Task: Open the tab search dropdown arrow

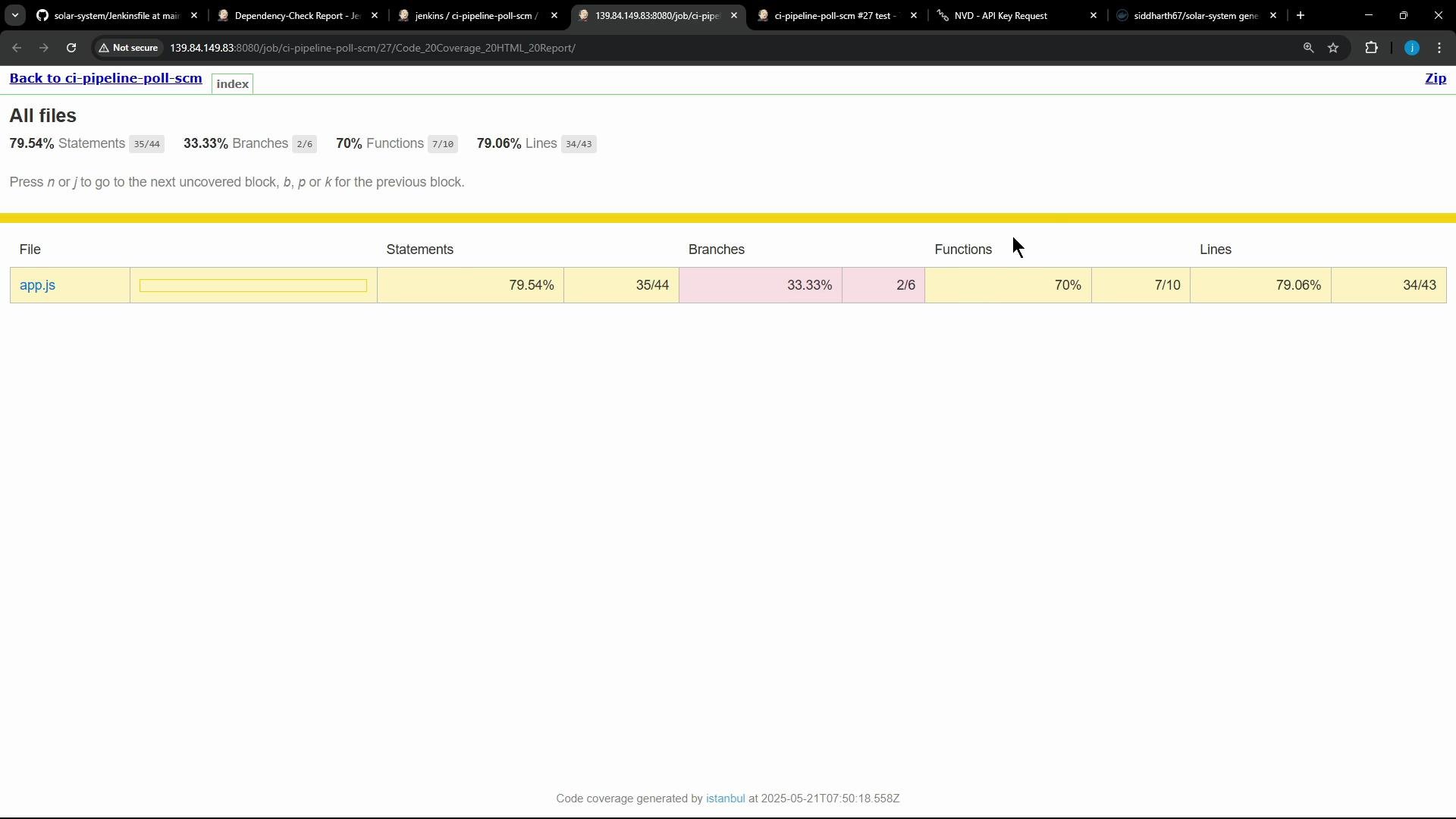Action: pyautogui.click(x=14, y=15)
